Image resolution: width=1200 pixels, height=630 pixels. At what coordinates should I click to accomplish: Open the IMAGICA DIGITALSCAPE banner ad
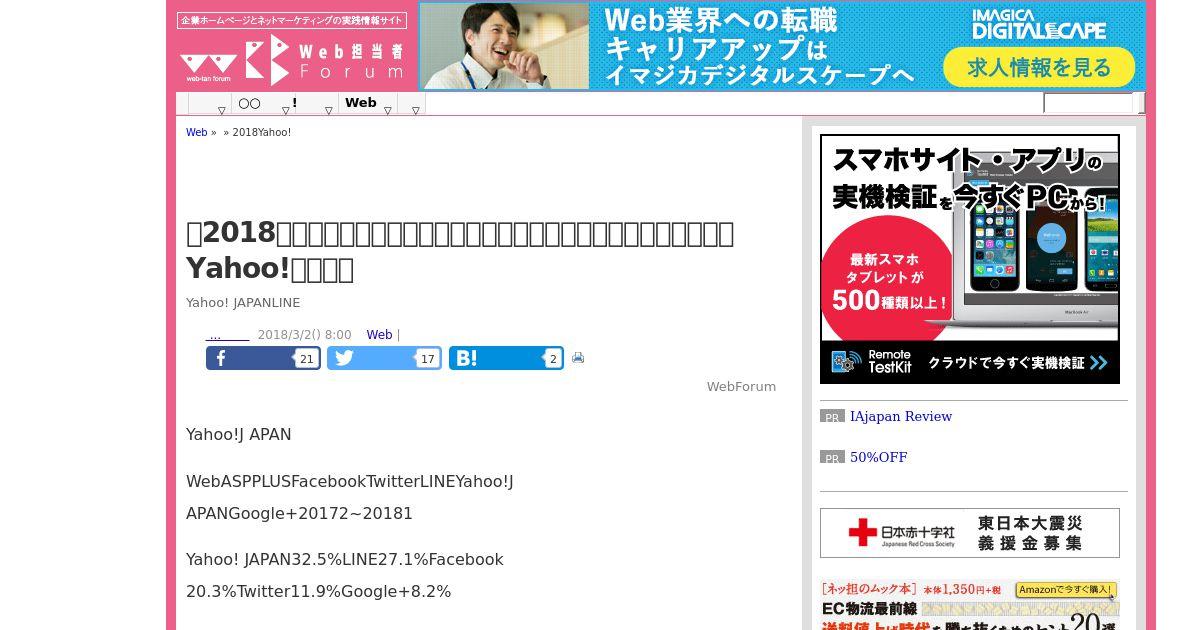point(782,46)
